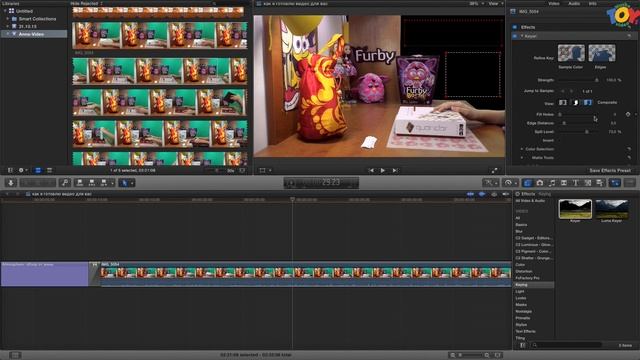Click the Sample Color refine key thumbnail

[x=571, y=53]
